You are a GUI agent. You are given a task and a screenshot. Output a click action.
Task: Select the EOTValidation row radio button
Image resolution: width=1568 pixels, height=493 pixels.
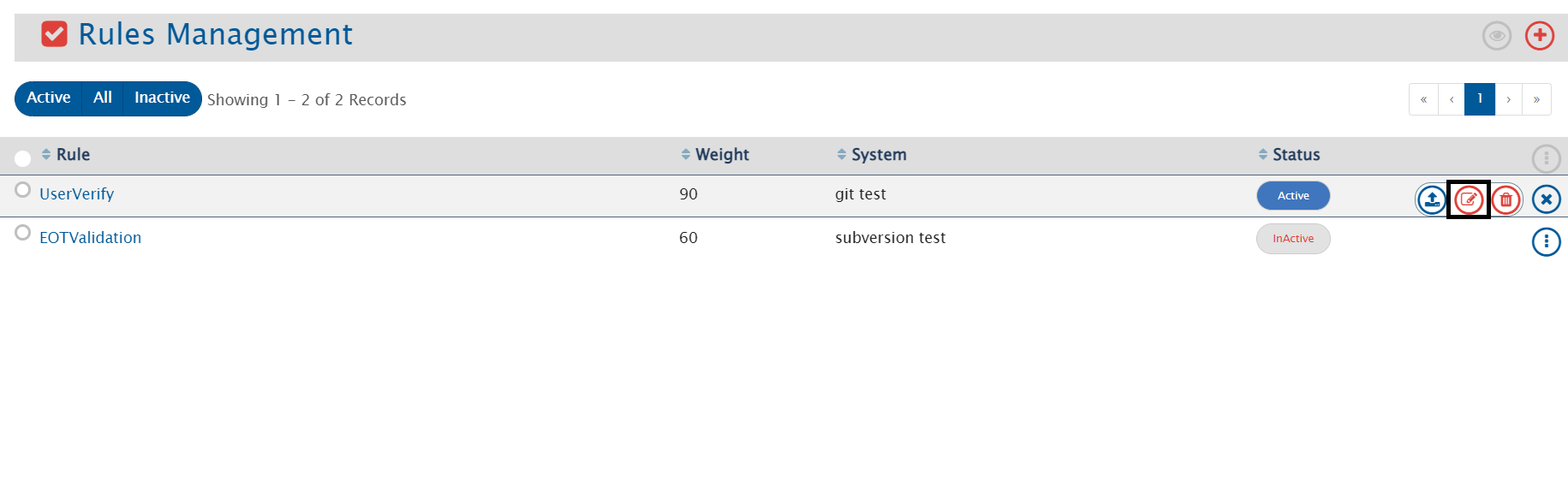coord(23,233)
